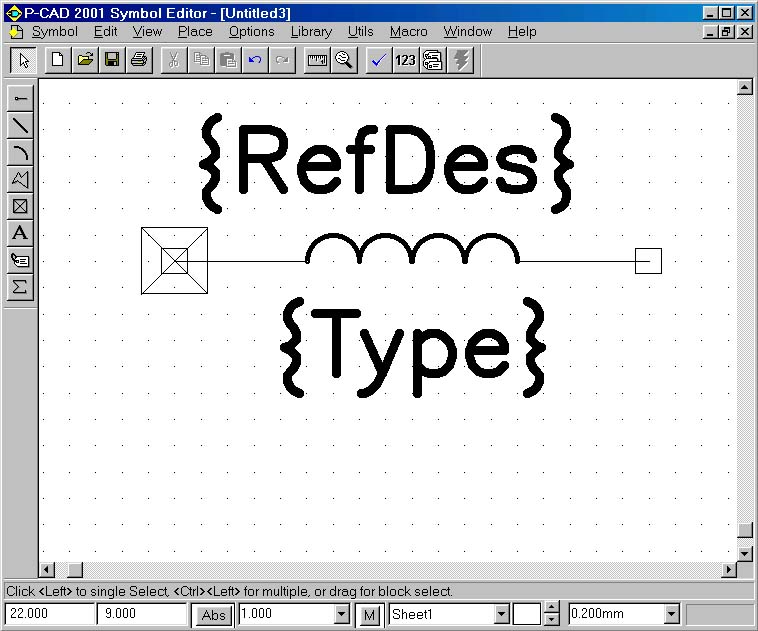Open the Edit menu
758x631 pixels.
tap(105, 32)
